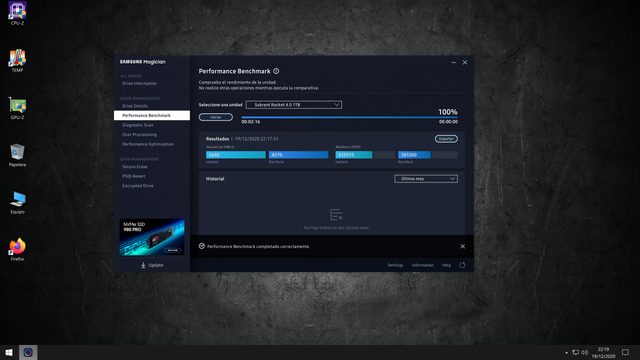Open the Equipo desktop icon

pyautogui.click(x=17, y=202)
